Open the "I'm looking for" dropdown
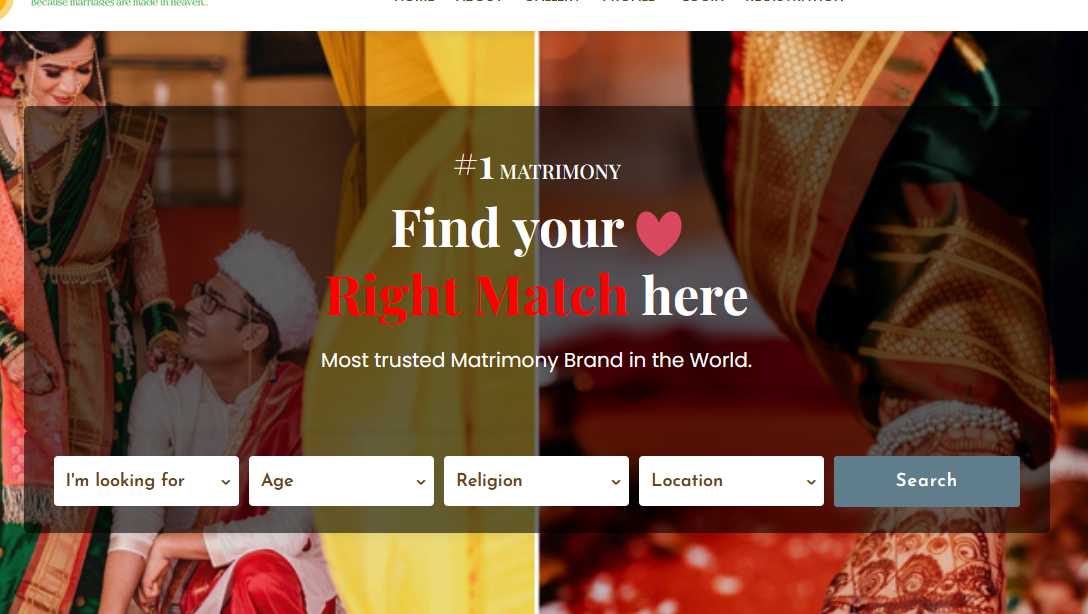This screenshot has height=614, width=1088. pos(146,481)
